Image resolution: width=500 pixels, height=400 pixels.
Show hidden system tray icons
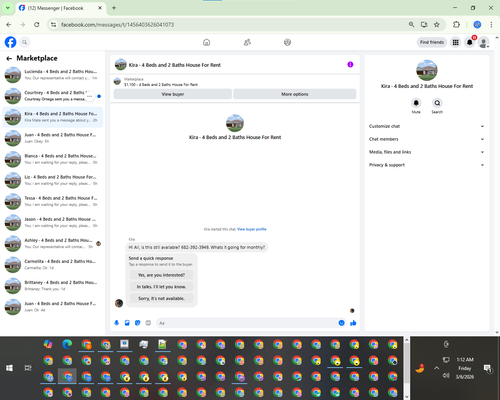click(437, 368)
